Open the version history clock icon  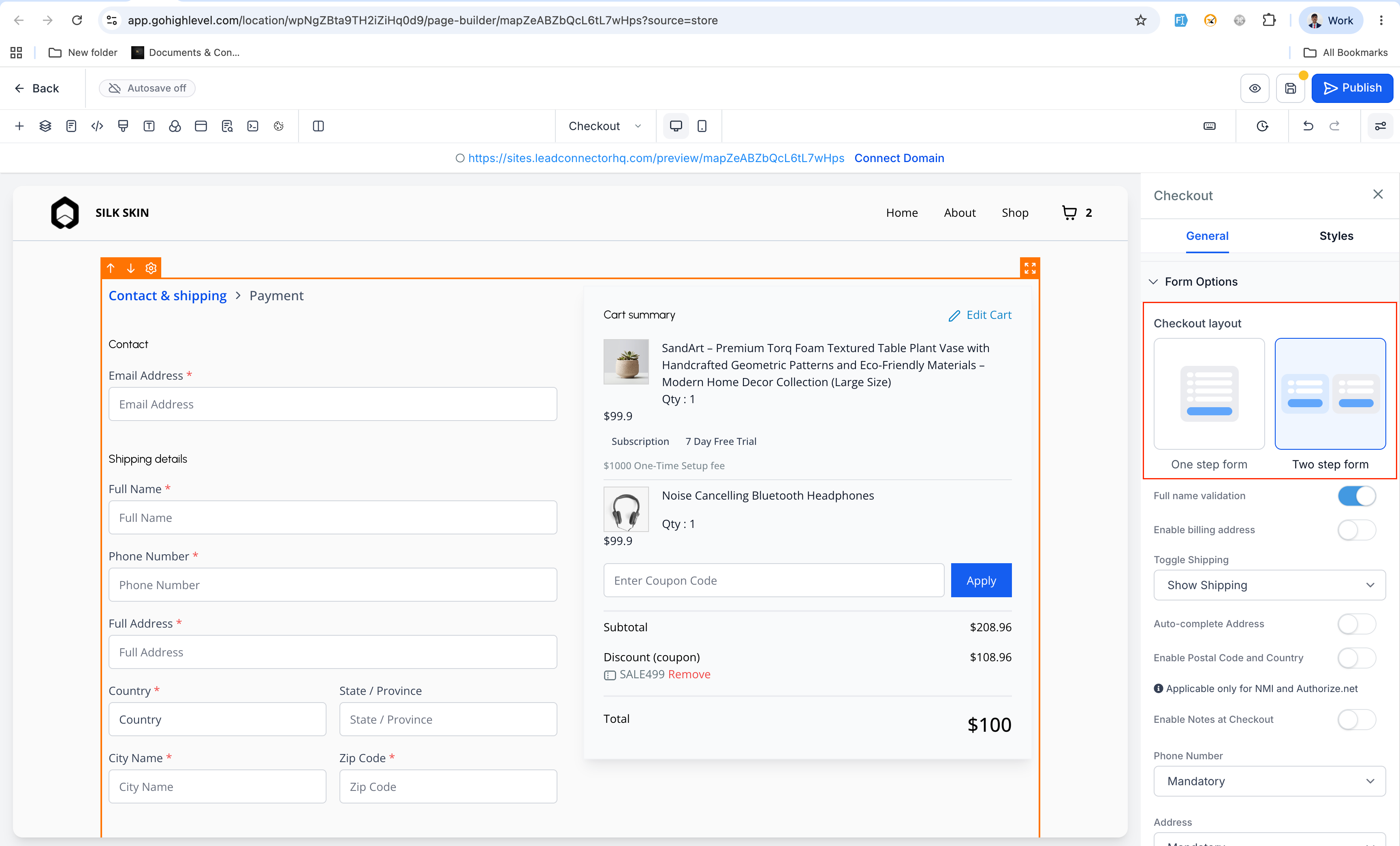(x=1262, y=126)
